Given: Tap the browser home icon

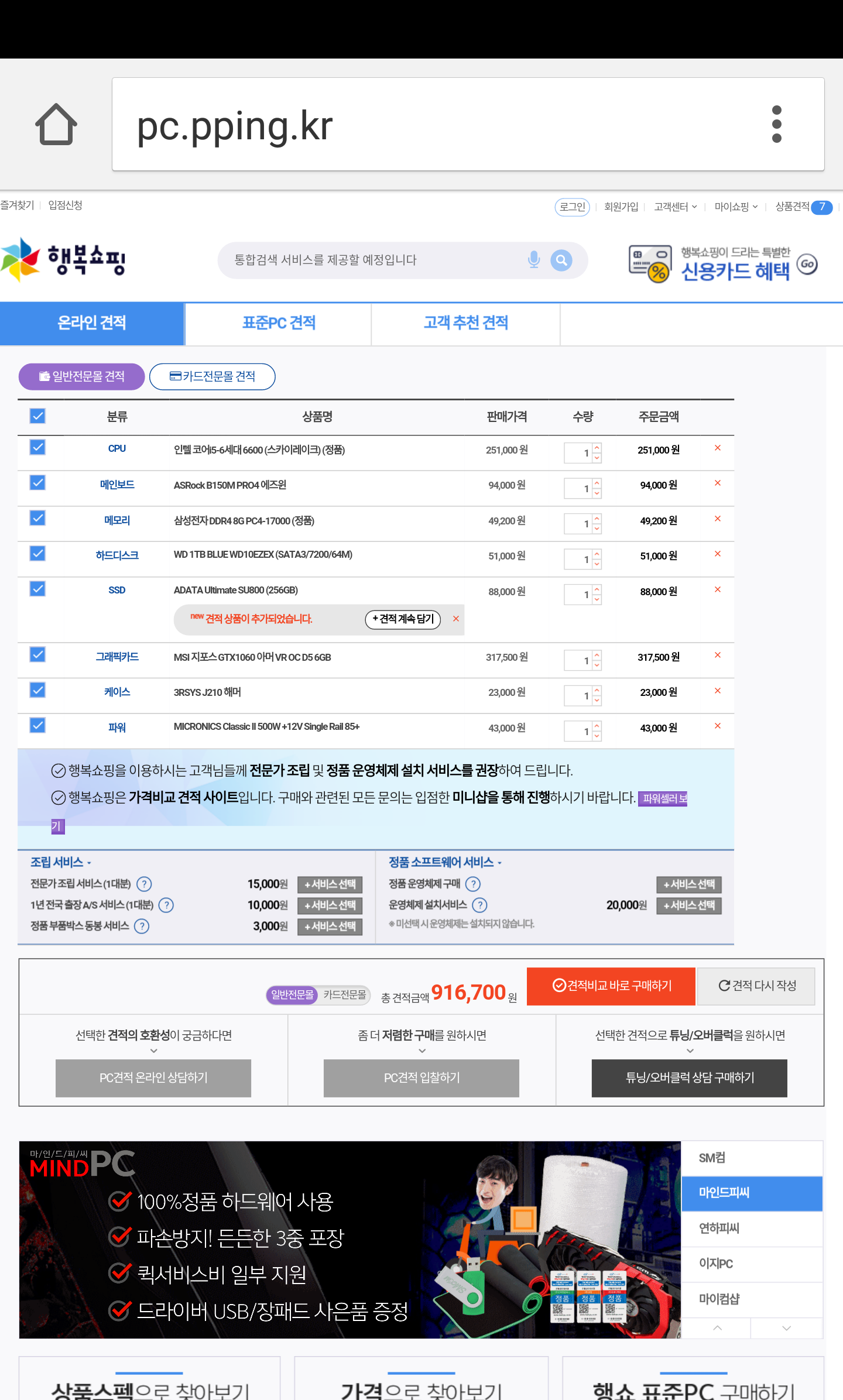Looking at the screenshot, I should click(56, 124).
